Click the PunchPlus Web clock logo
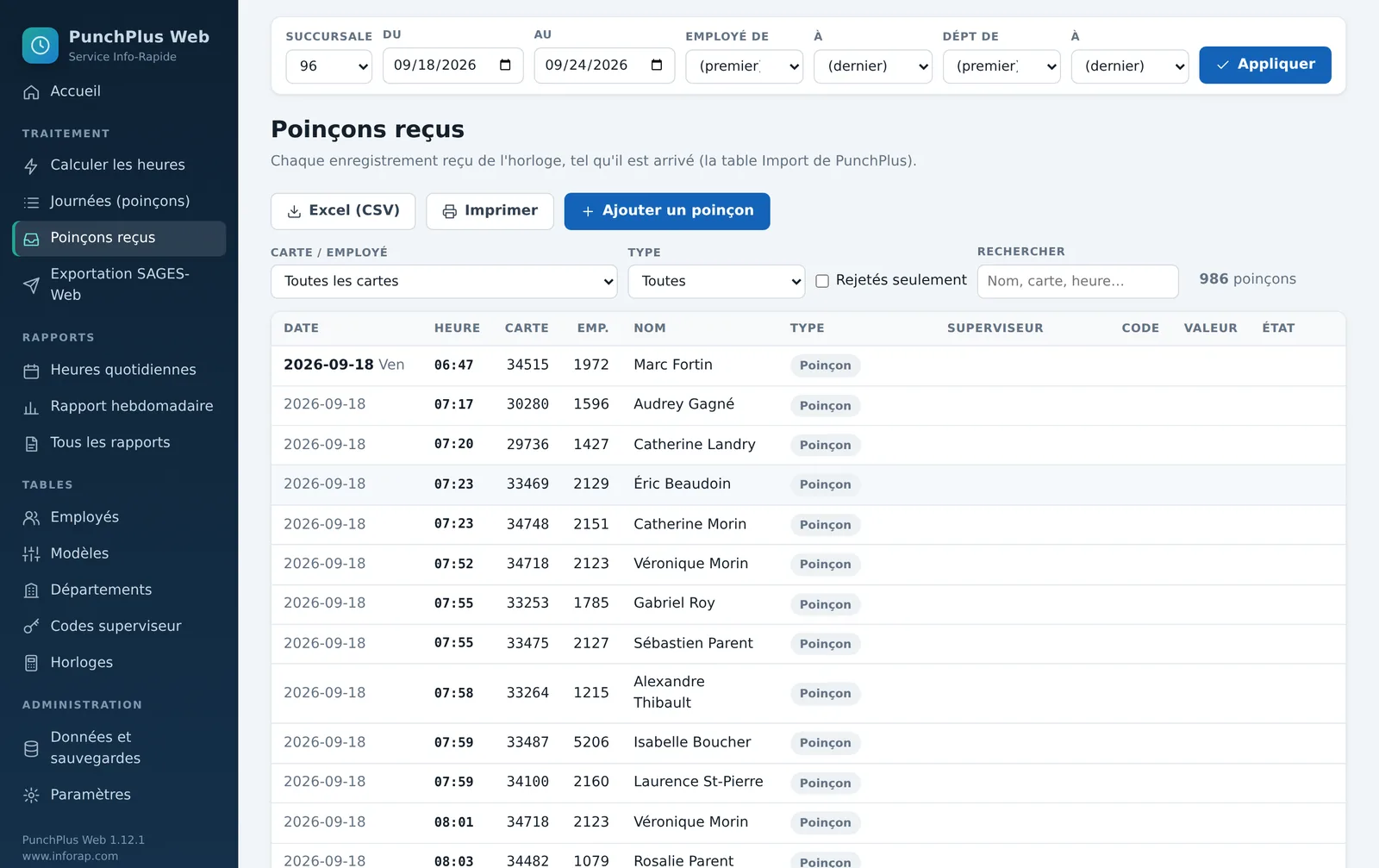The width and height of the screenshot is (1379, 868). pos(40,46)
